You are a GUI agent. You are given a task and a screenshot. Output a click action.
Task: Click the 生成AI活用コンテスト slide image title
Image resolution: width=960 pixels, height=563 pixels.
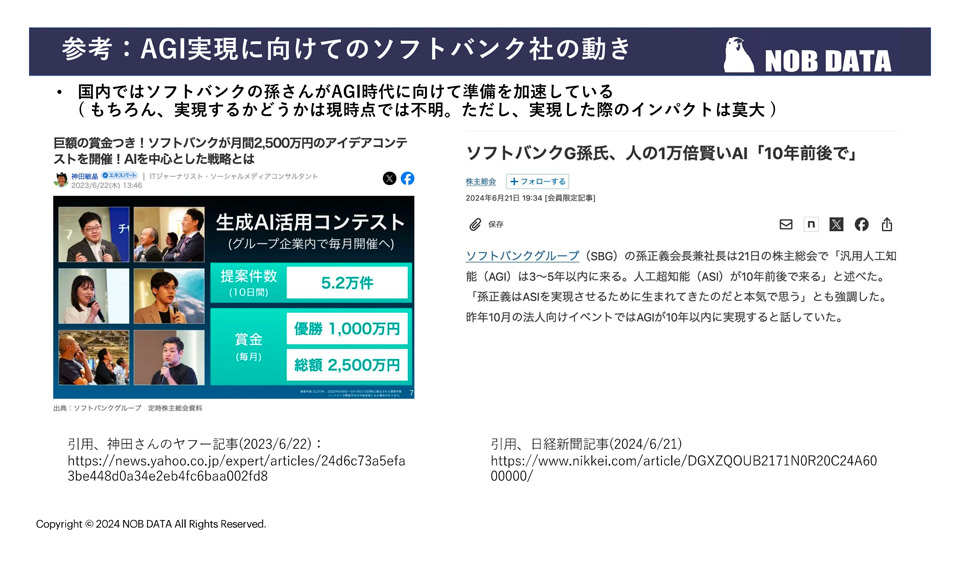click(310, 222)
